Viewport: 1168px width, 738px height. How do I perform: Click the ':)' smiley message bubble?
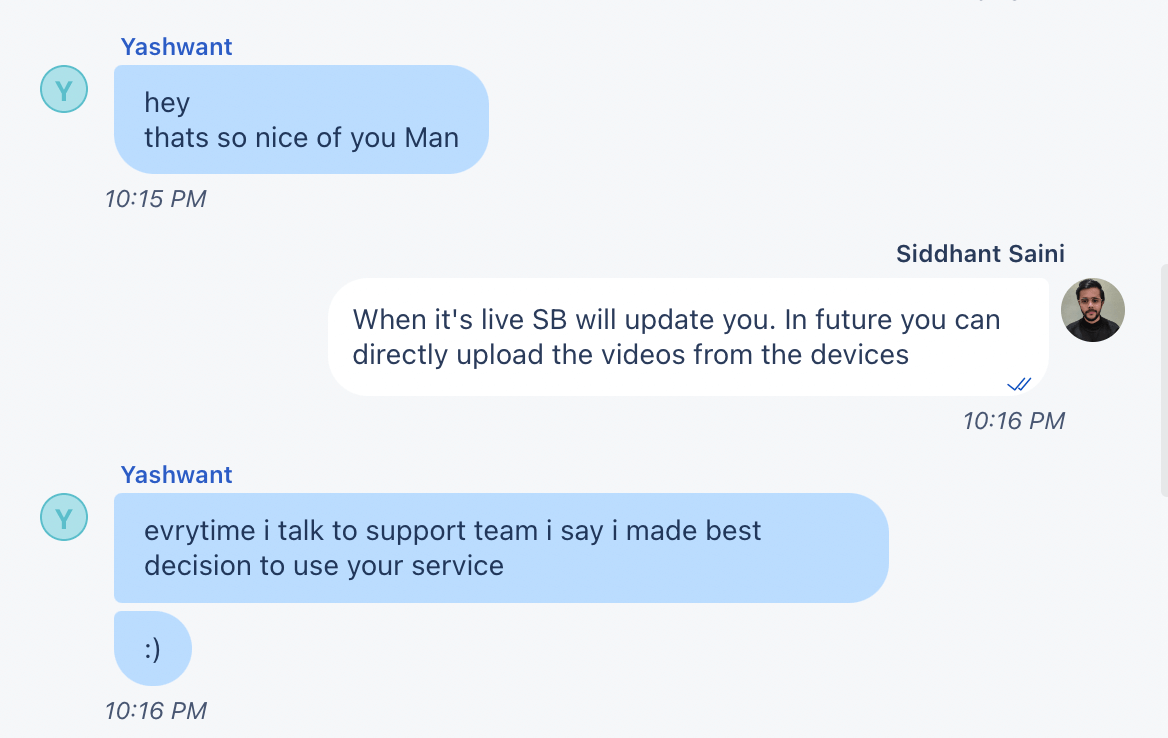coord(152,649)
